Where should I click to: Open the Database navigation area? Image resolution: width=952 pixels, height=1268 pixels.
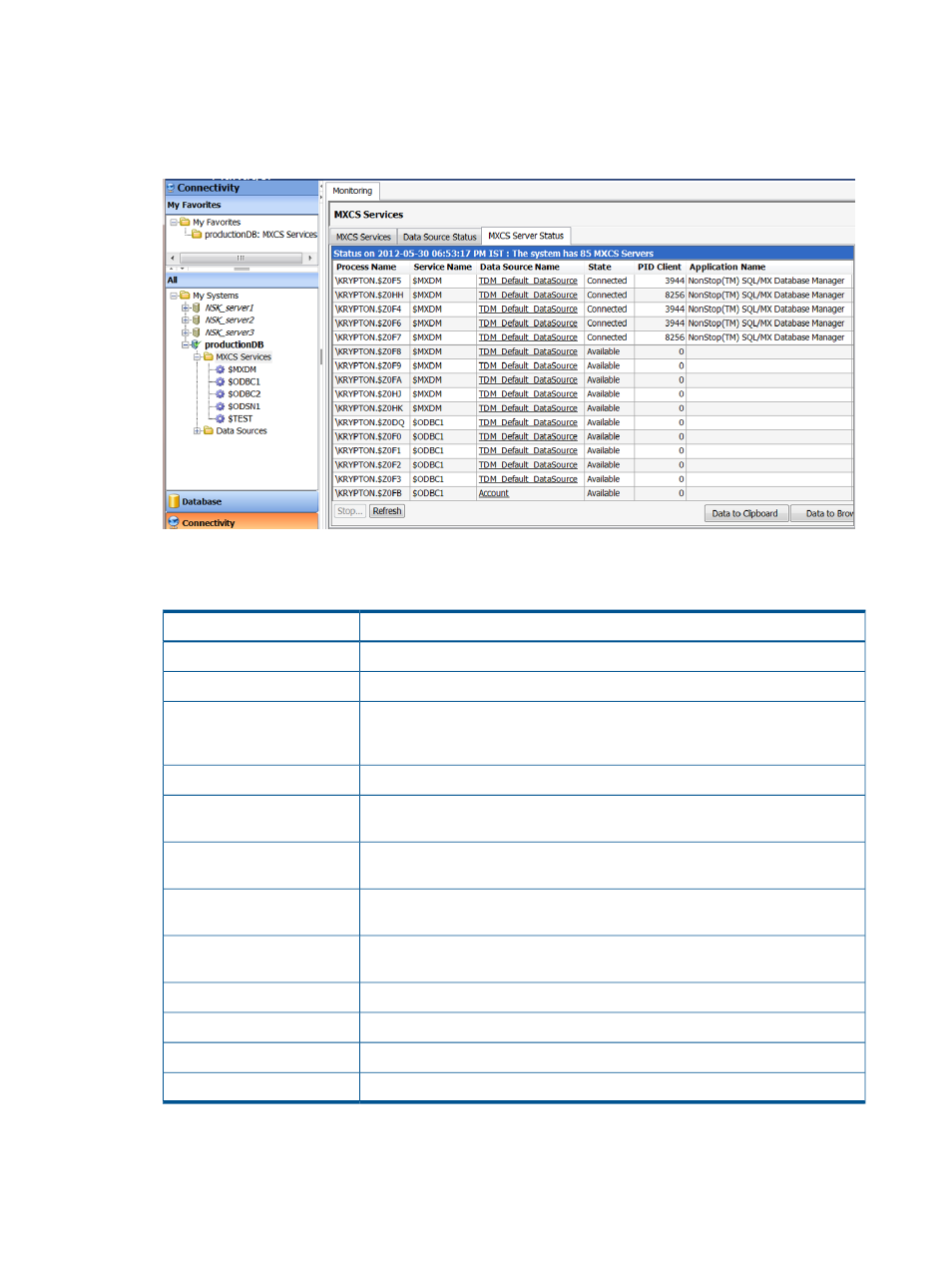tap(241, 501)
